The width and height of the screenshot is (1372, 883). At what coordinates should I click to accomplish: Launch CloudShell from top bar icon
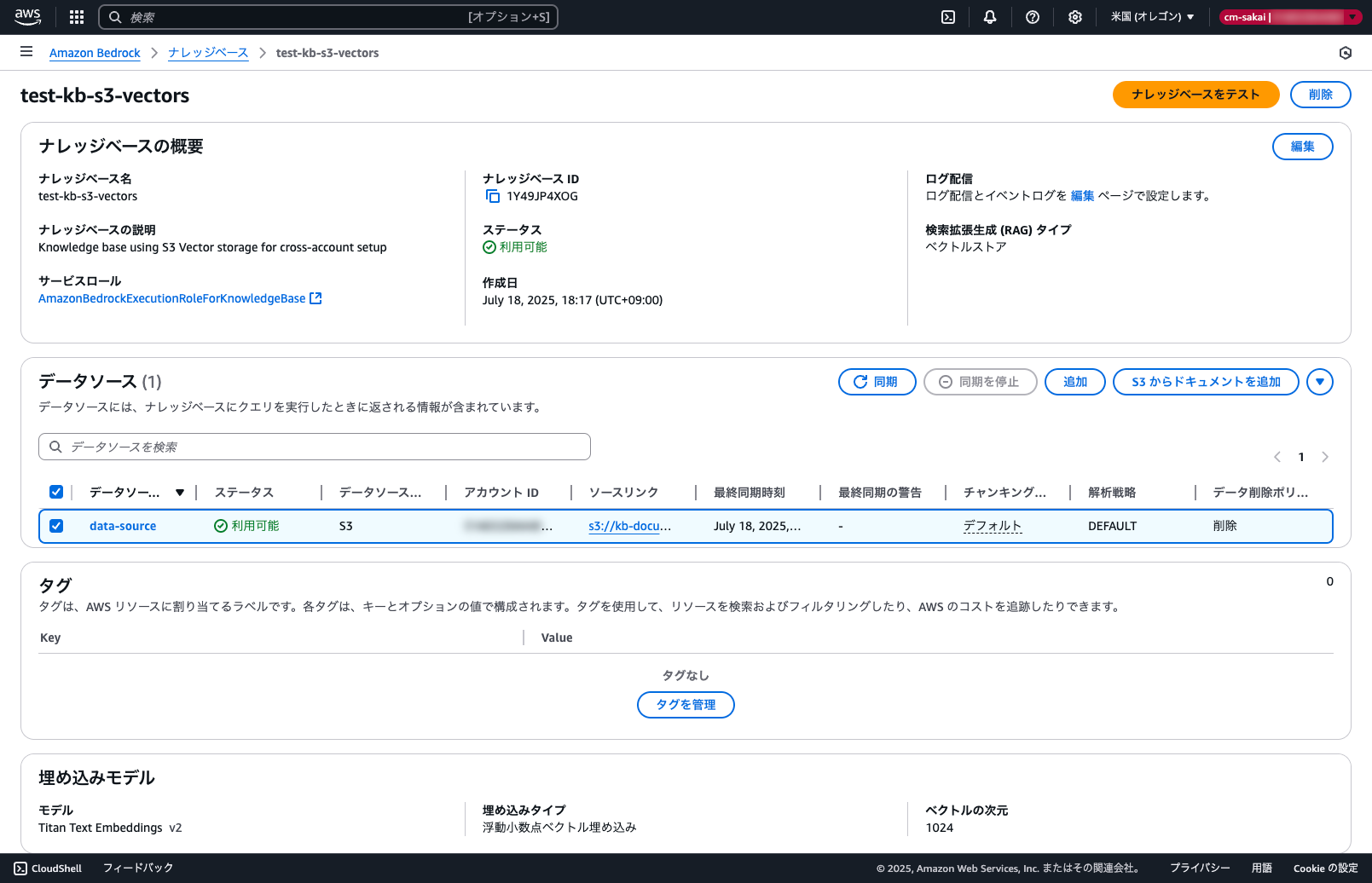point(948,17)
